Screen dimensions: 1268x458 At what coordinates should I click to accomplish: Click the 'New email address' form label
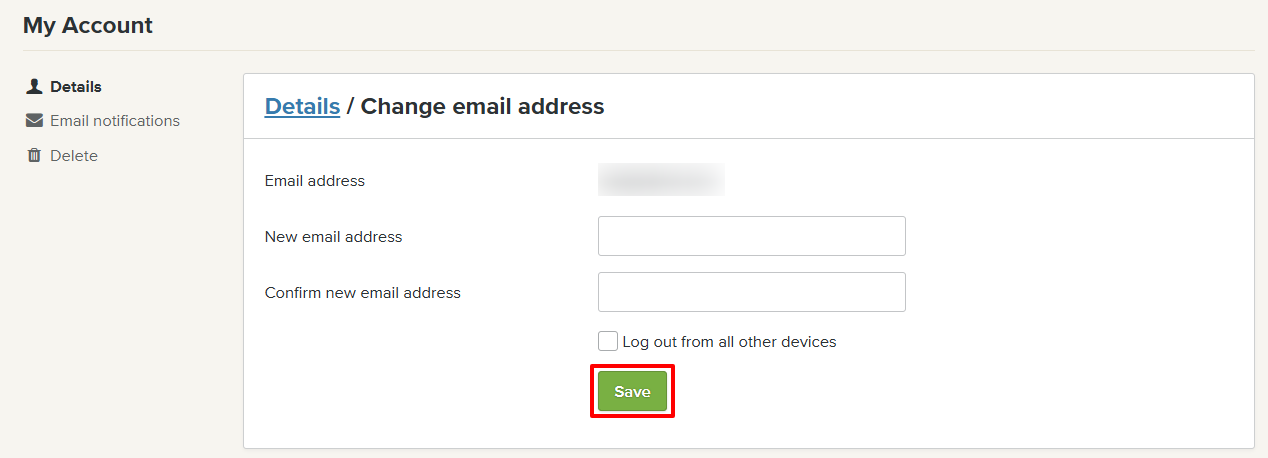333,237
